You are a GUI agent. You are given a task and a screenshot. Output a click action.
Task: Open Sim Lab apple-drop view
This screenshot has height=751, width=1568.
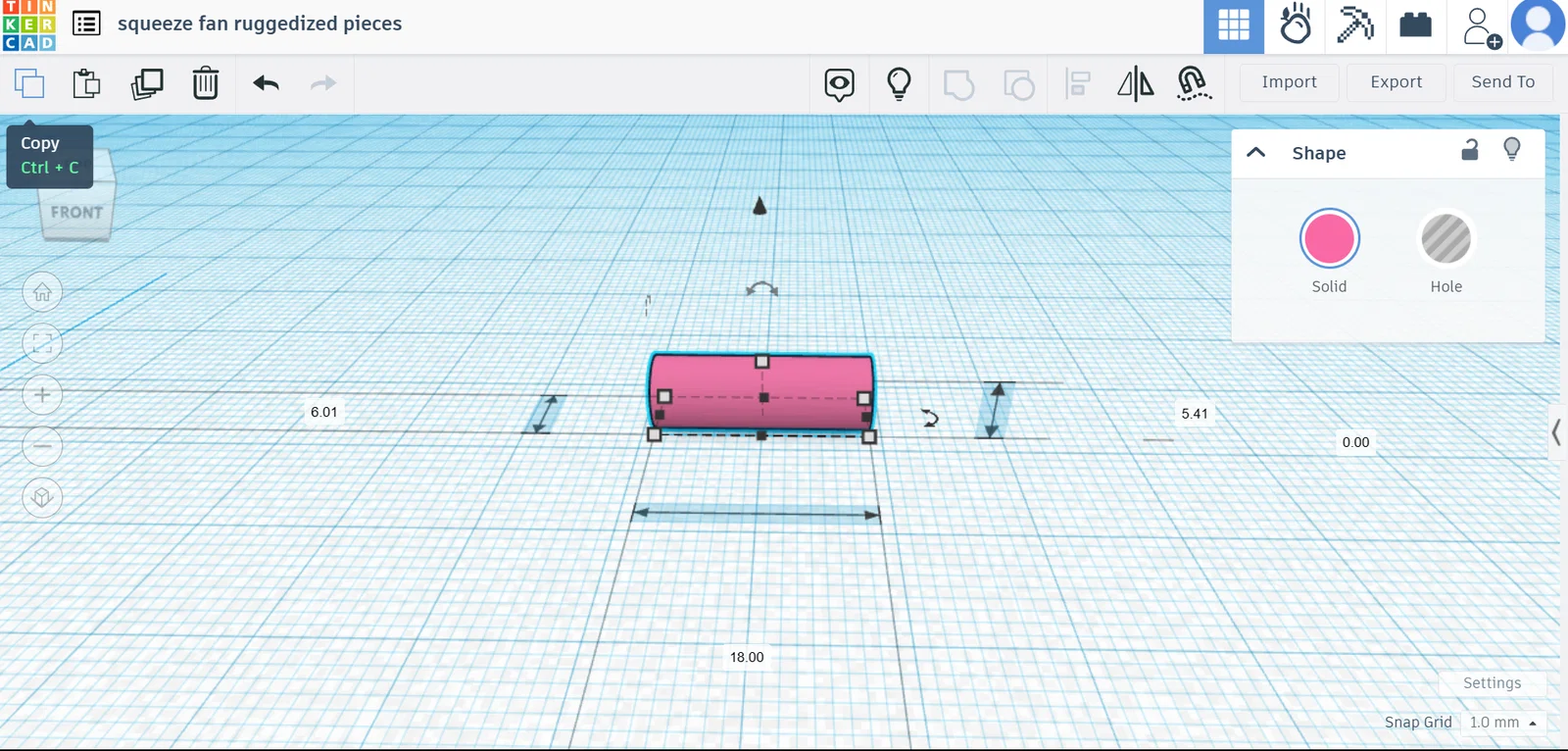pos(1295,26)
